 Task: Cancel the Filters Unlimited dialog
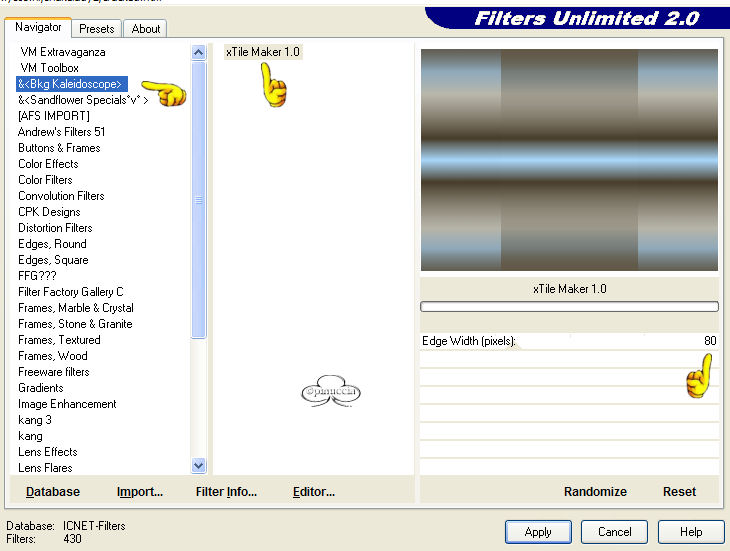pos(615,532)
